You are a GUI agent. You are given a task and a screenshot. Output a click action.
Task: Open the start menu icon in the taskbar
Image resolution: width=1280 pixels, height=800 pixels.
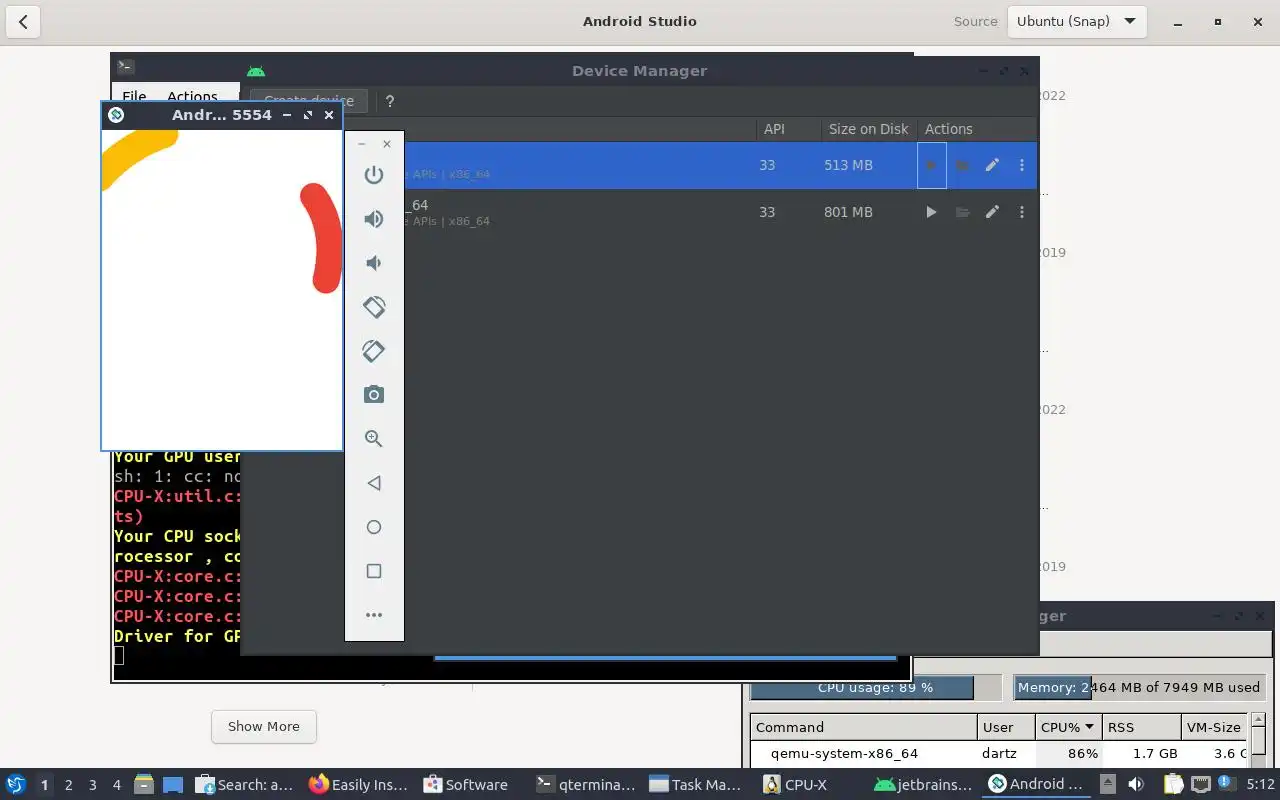(15, 785)
